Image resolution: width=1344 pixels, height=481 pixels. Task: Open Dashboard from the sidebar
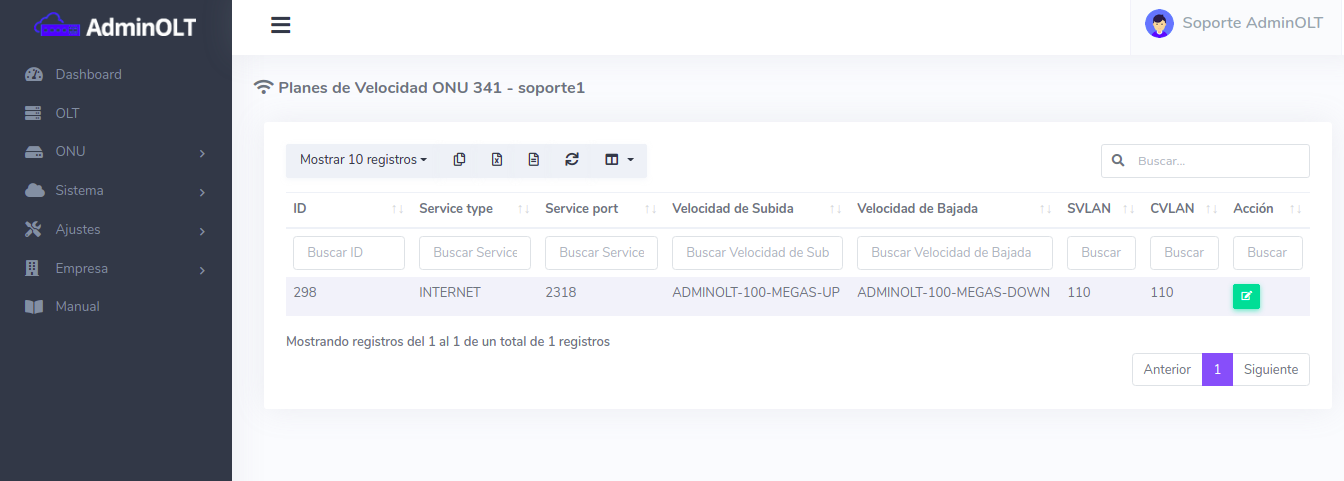click(x=88, y=74)
